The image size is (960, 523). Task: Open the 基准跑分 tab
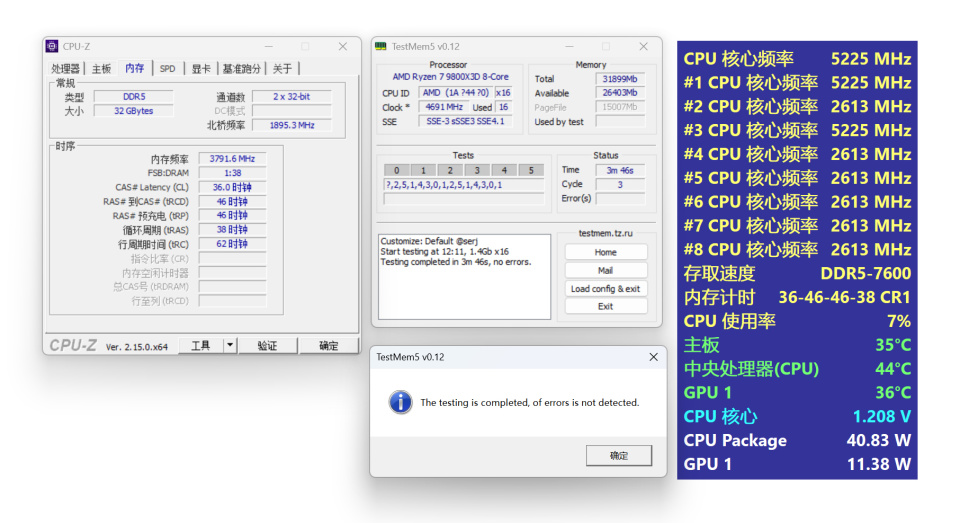click(x=241, y=69)
